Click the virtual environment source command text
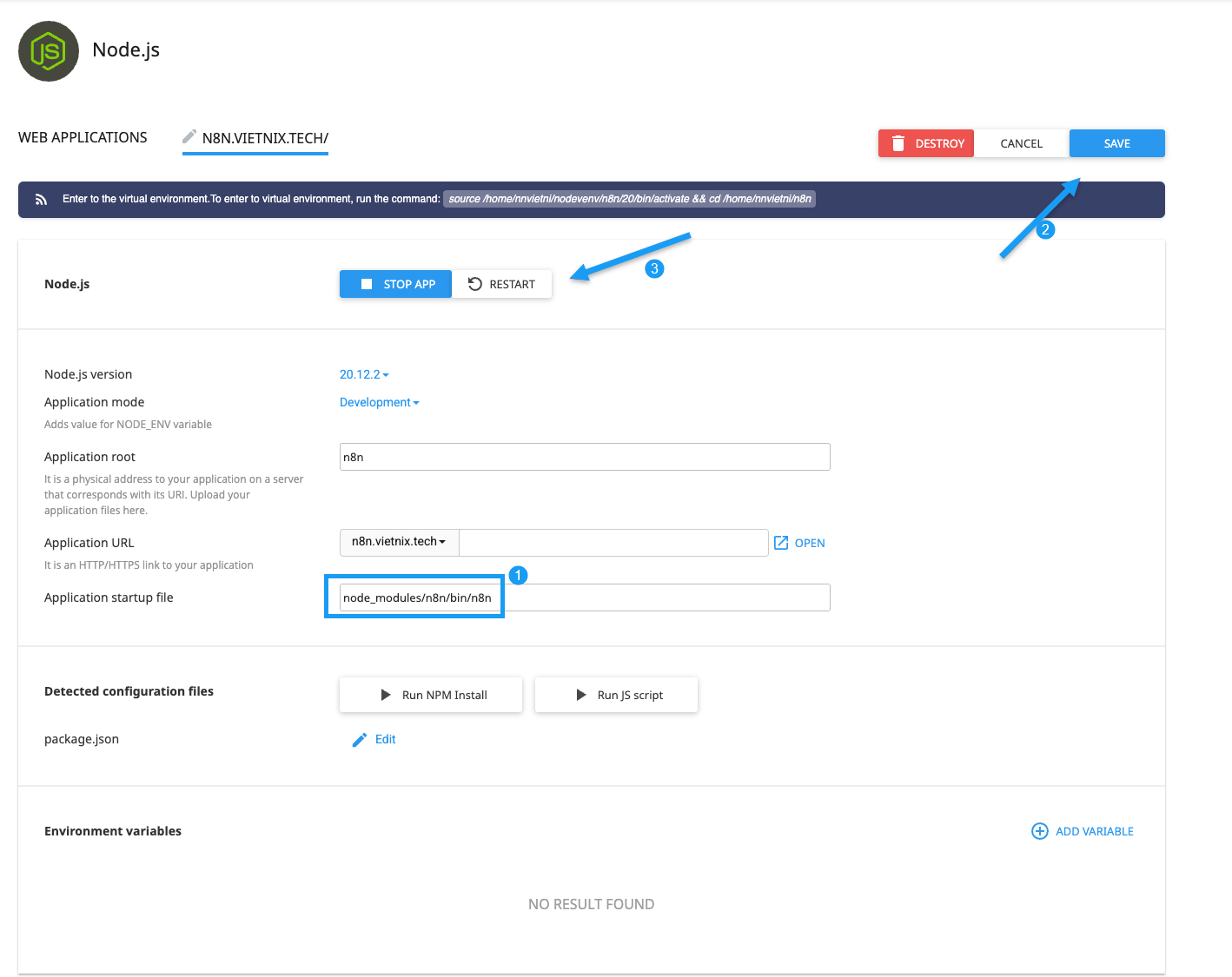 (630, 199)
